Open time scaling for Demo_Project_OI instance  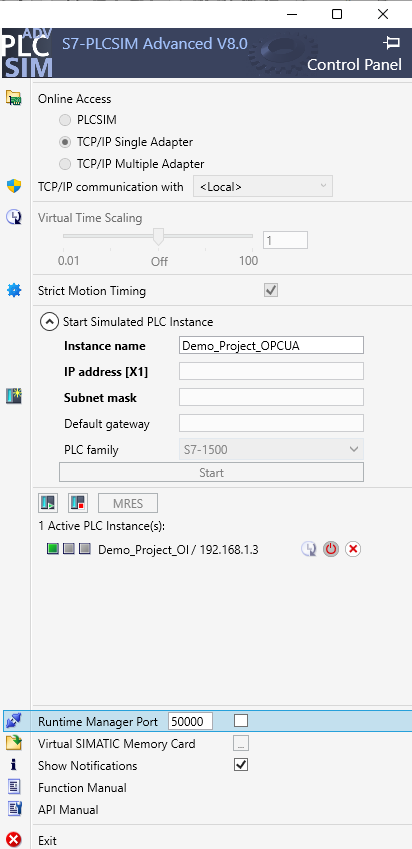(x=309, y=550)
